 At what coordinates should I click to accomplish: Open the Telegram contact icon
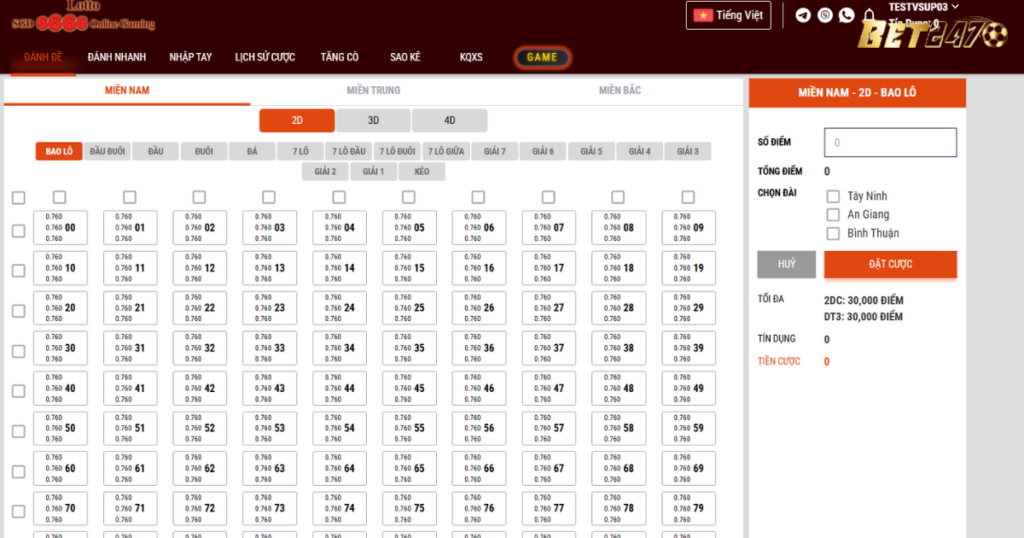[803, 15]
